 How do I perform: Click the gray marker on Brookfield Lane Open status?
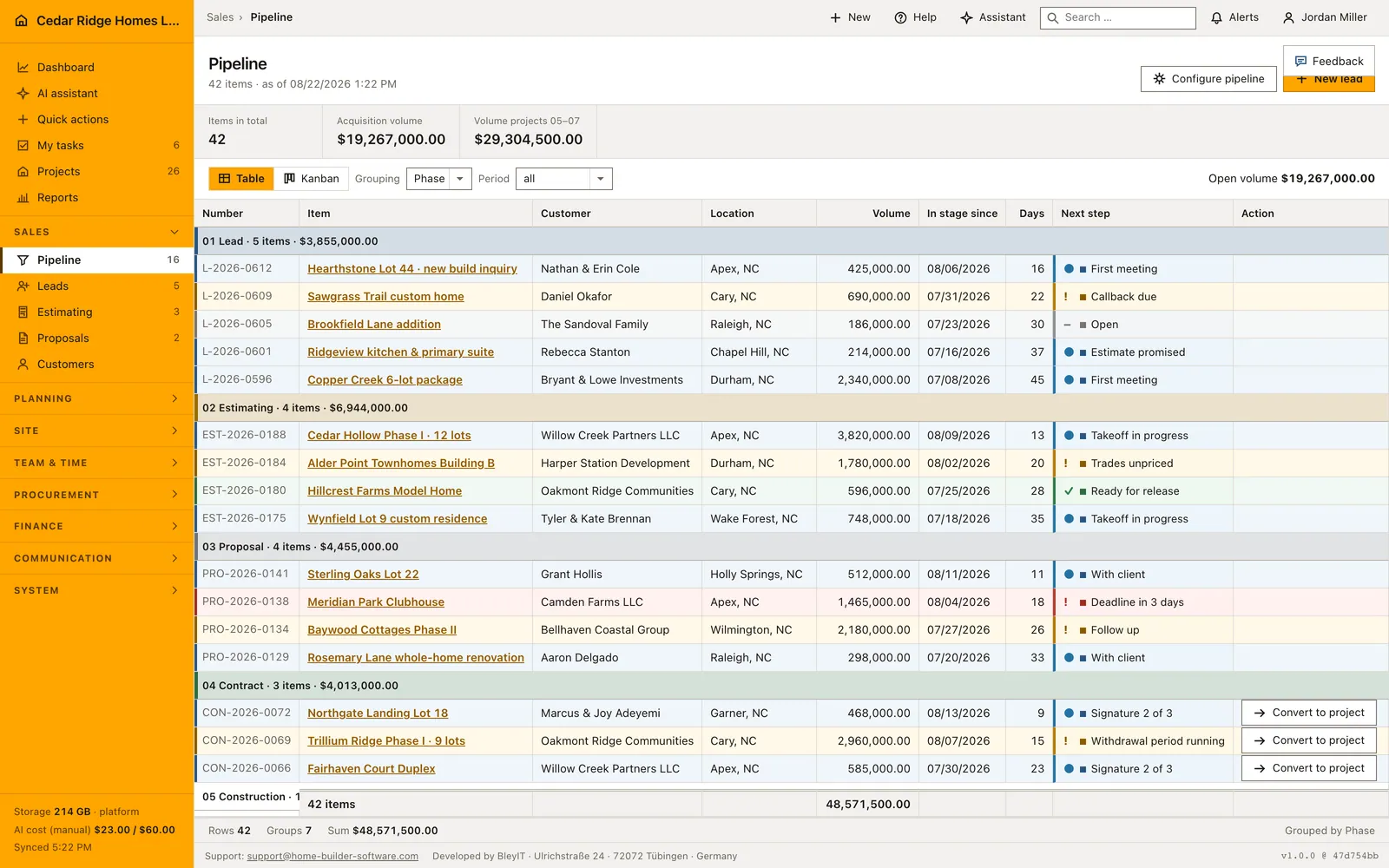pos(1083,325)
